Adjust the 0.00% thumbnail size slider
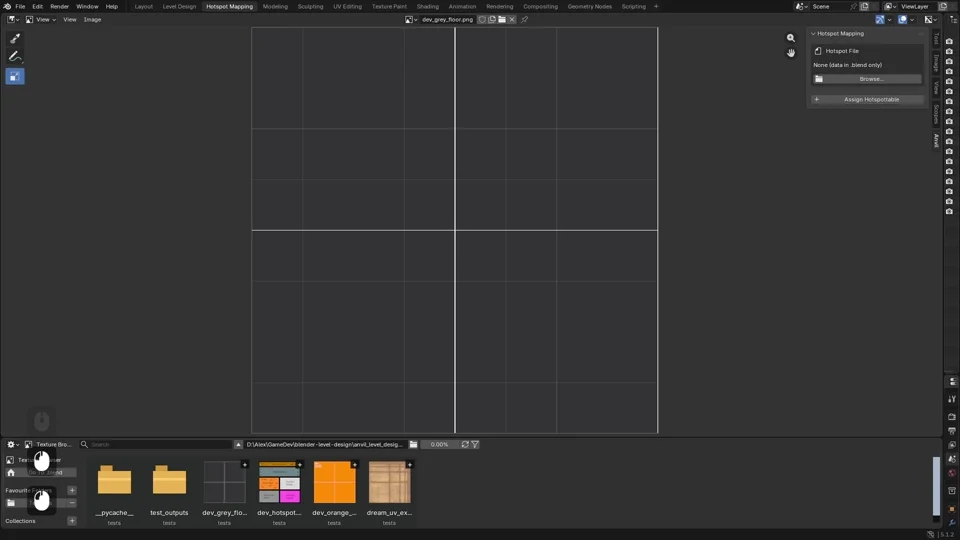 point(439,444)
